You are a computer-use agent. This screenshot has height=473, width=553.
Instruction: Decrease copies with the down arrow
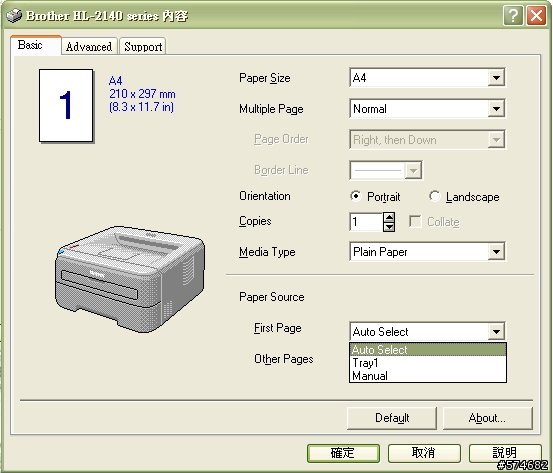(389, 227)
